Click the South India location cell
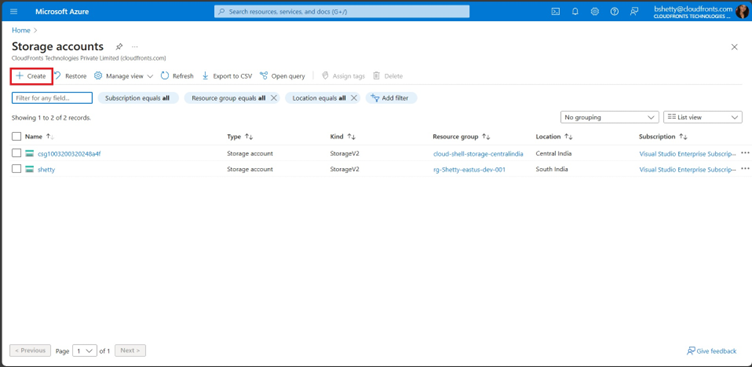 [x=552, y=169]
